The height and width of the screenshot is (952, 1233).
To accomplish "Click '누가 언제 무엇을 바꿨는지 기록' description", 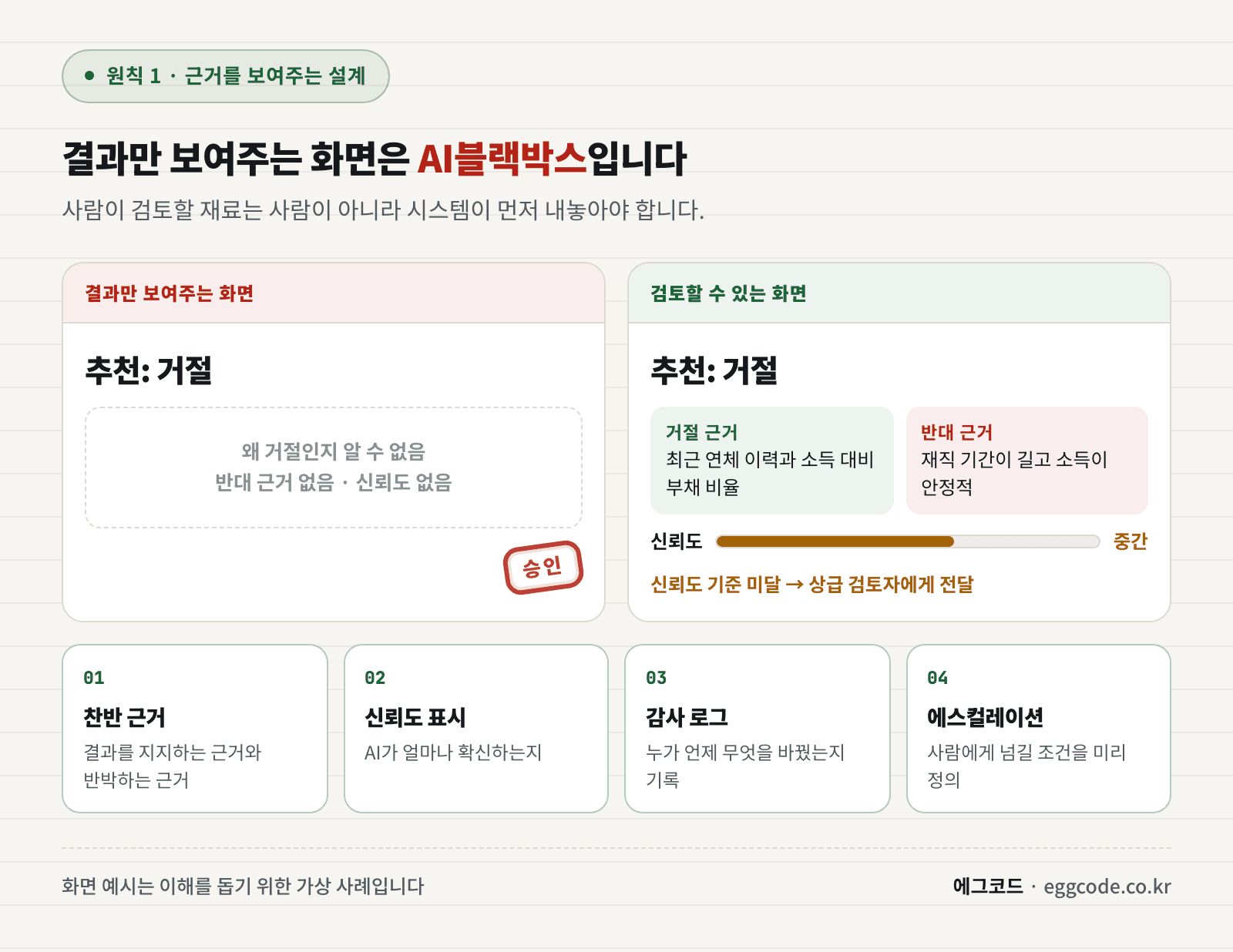I will click(745, 766).
